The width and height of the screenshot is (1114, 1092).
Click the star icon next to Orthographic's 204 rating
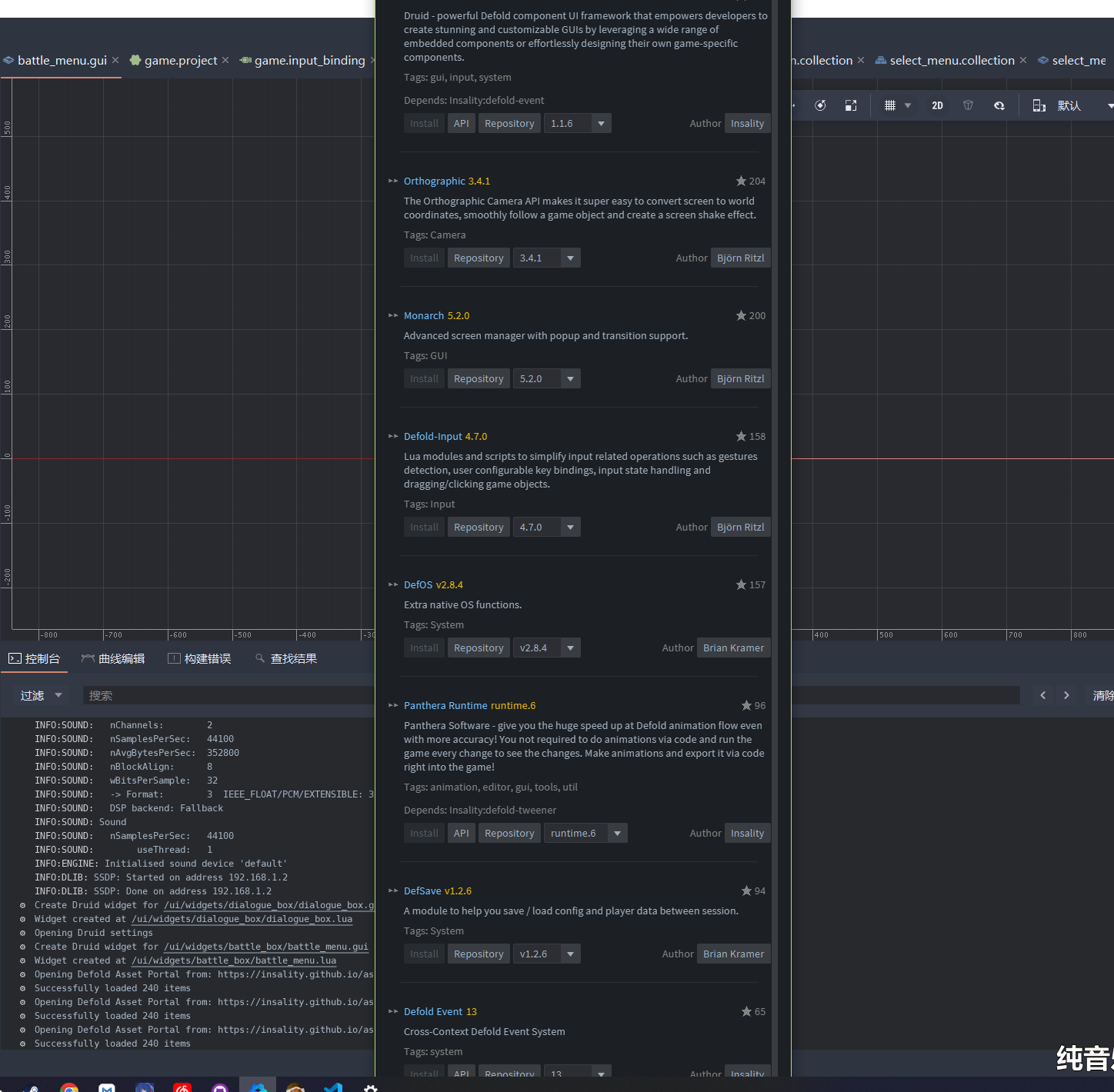[x=741, y=181]
